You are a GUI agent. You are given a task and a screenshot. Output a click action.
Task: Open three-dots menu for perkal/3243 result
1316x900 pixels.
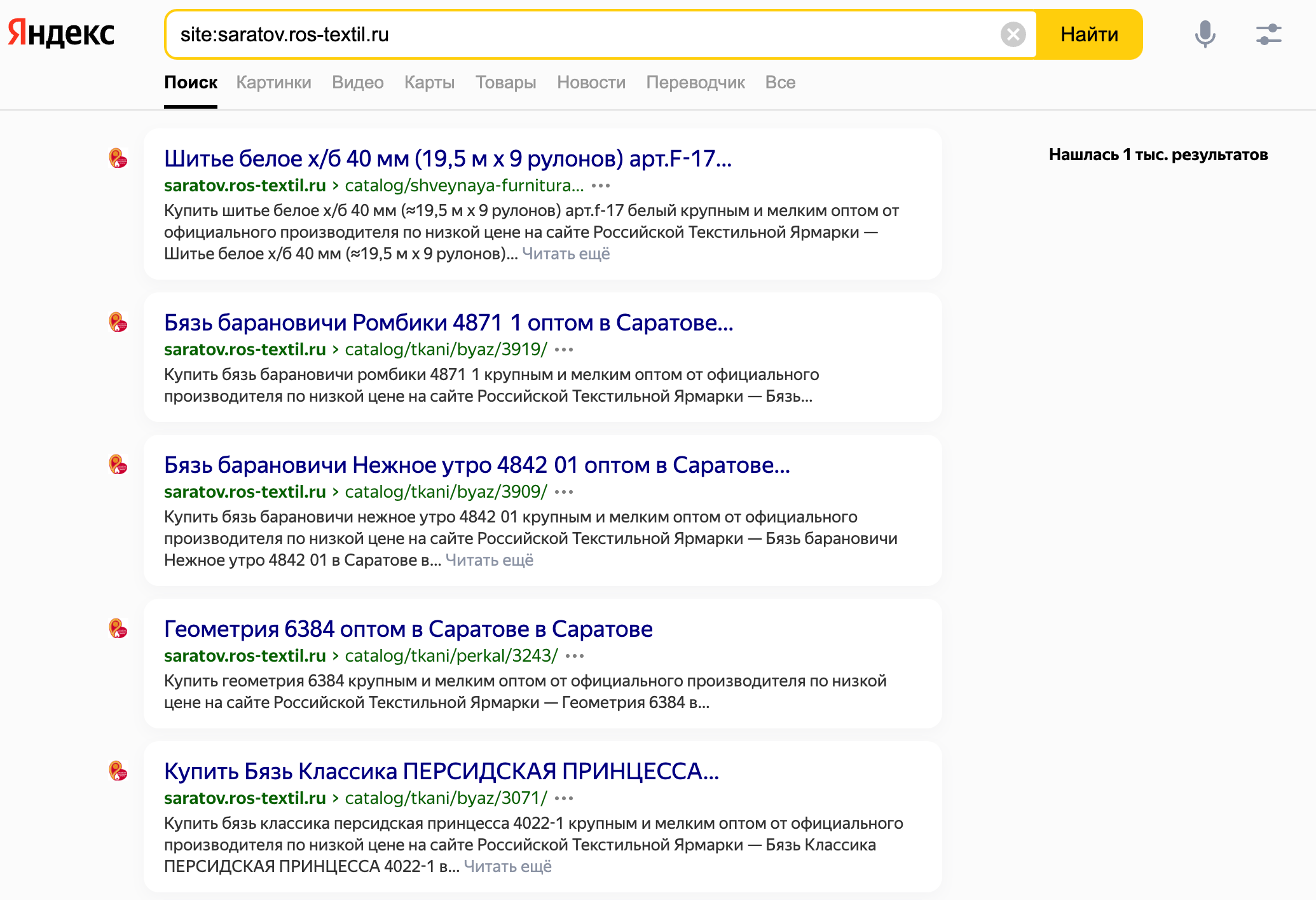point(574,656)
